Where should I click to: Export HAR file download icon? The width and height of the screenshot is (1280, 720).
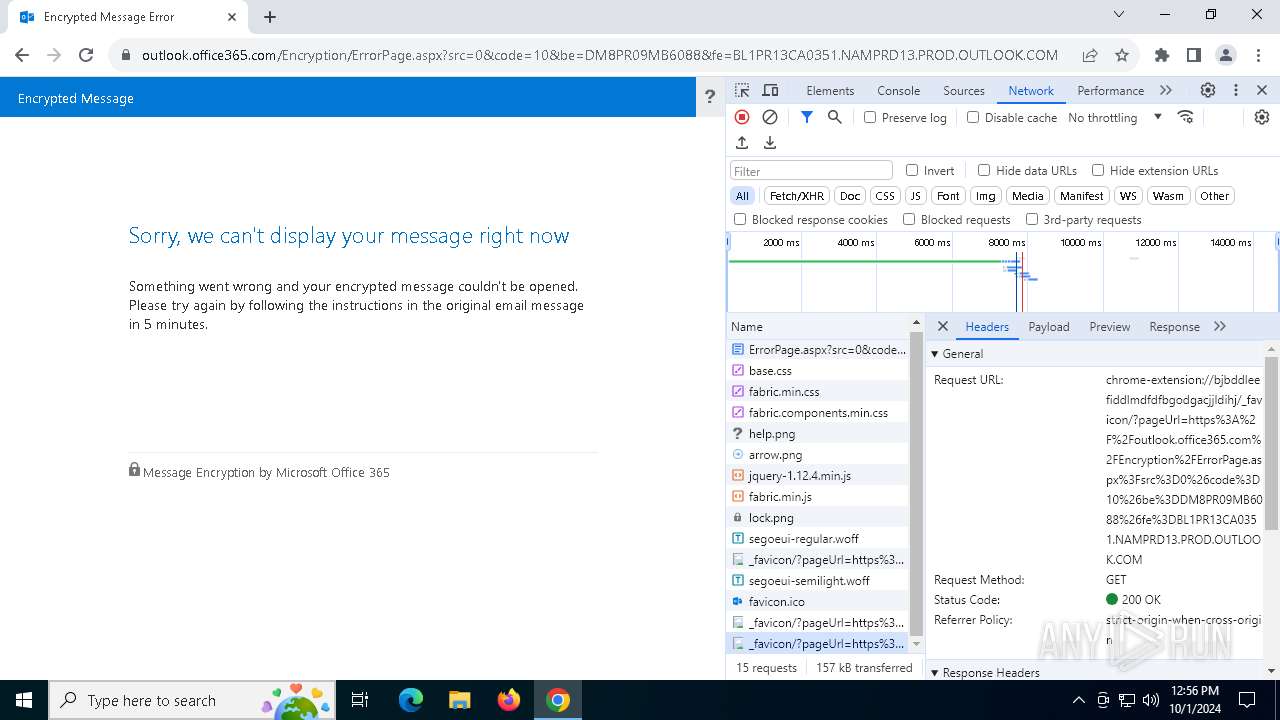tap(770, 143)
